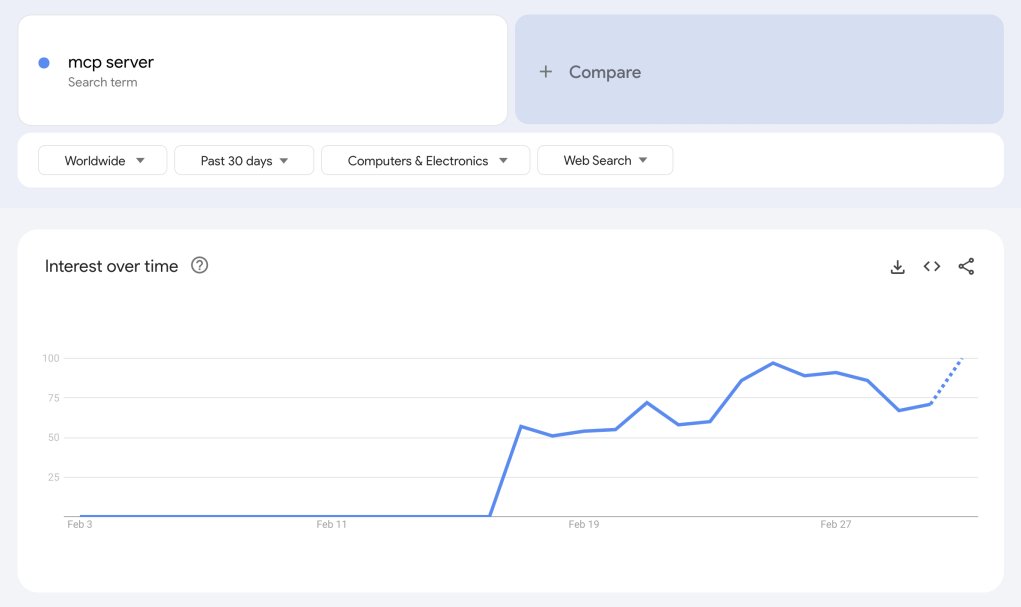Open the Web Search type dropdown

[x=605, y=160]
